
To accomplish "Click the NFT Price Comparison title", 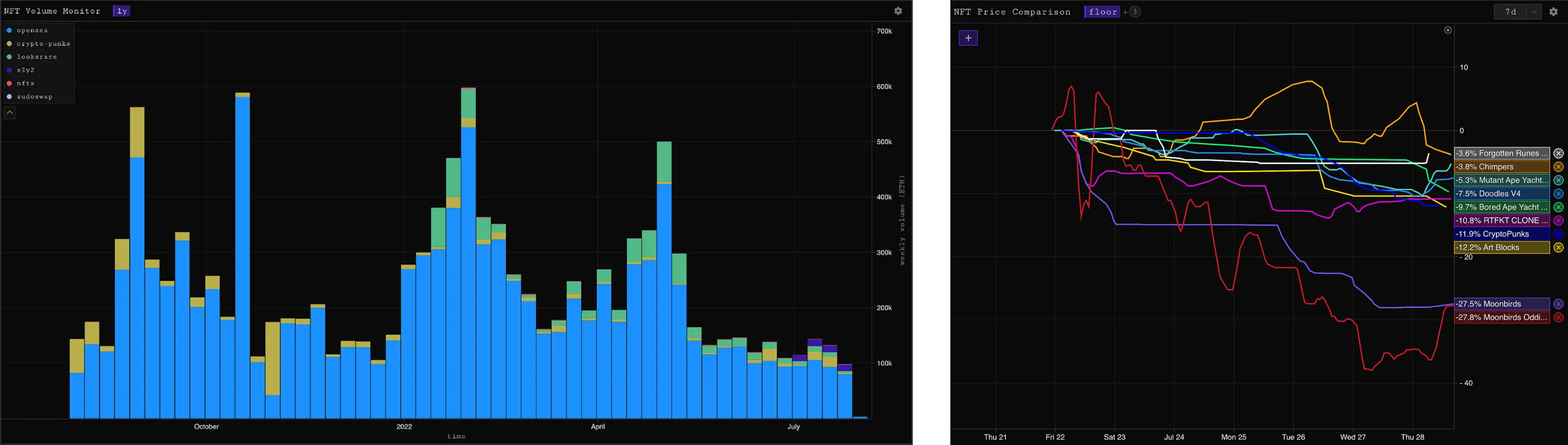I will [1012, 12].
